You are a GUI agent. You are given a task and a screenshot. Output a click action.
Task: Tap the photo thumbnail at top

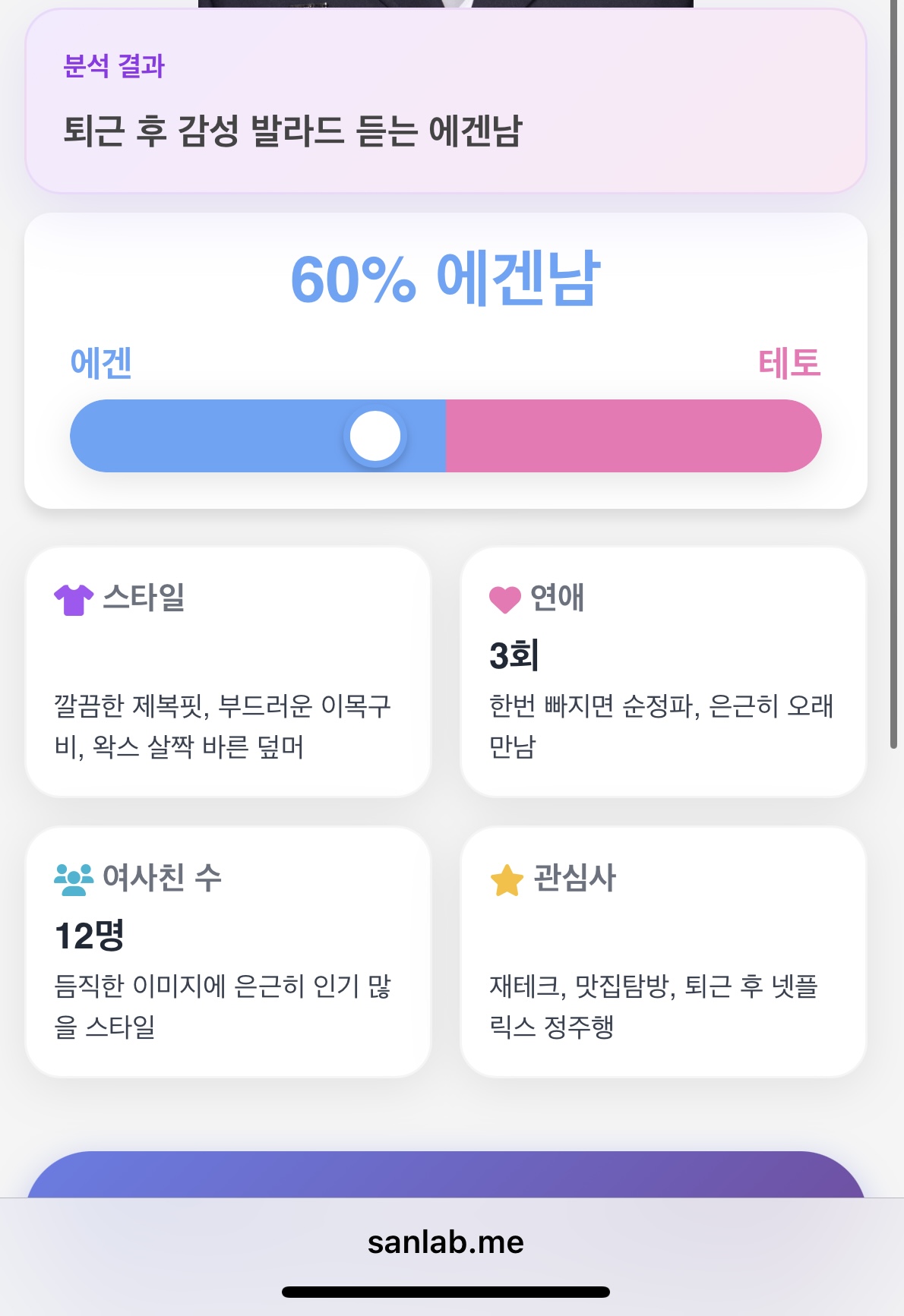point(446,4)
